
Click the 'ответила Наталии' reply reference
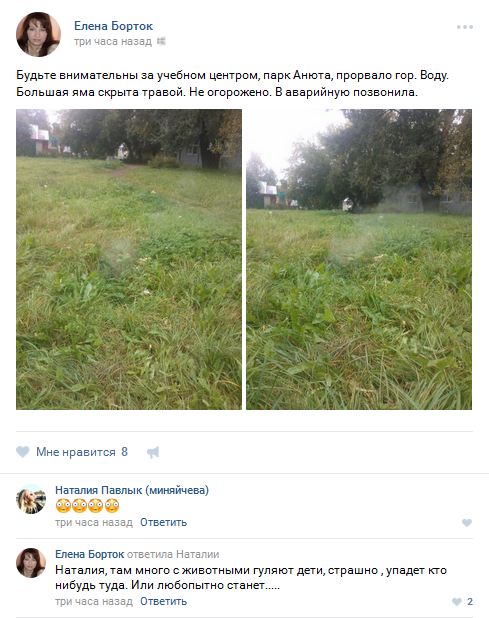click(x=173, y=554)
